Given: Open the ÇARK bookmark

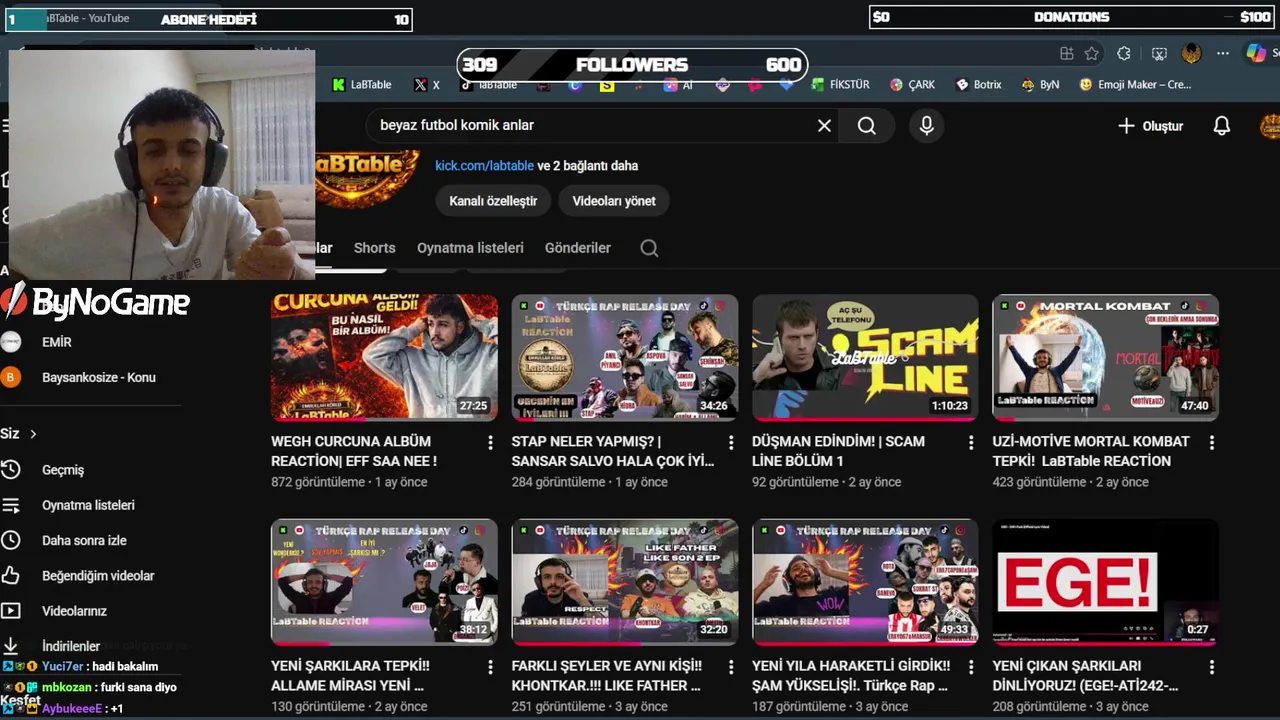Looking at the screenshot, I should click(912, 85).
